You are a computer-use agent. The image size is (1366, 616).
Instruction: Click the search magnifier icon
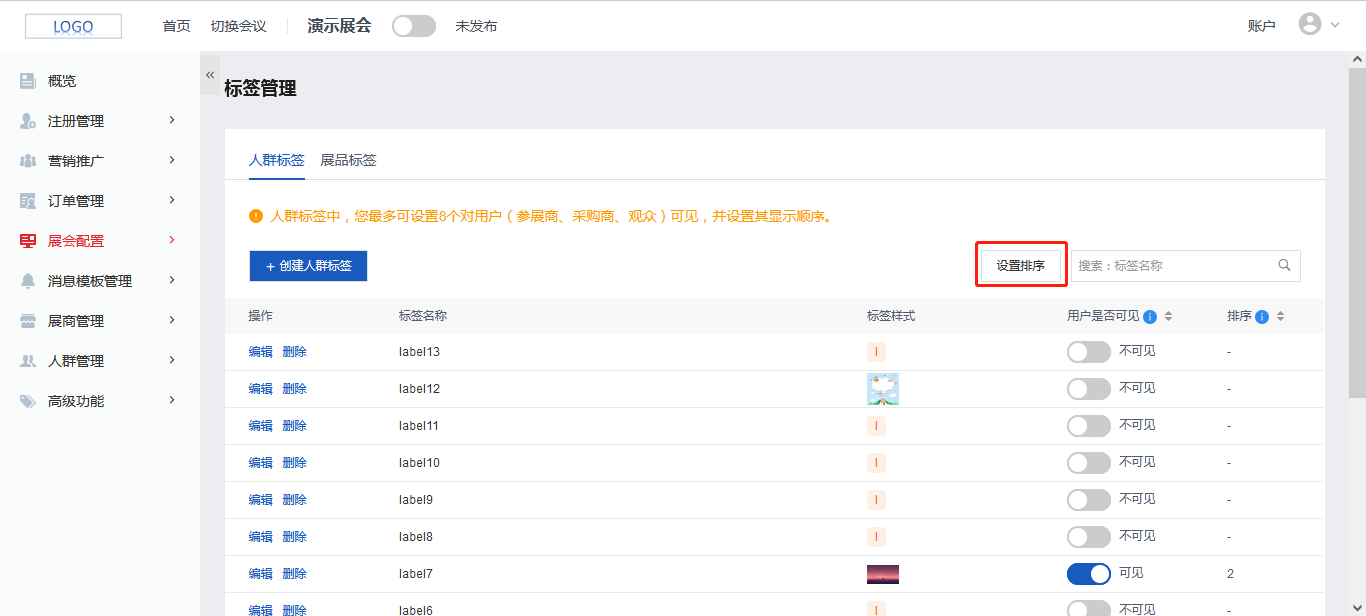click(x=1284, y=265)
